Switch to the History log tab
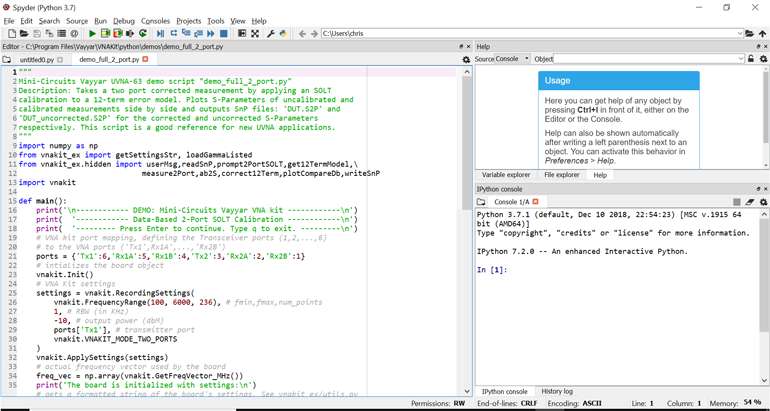Viewport: 770px width, 411px height. point(557,392)
